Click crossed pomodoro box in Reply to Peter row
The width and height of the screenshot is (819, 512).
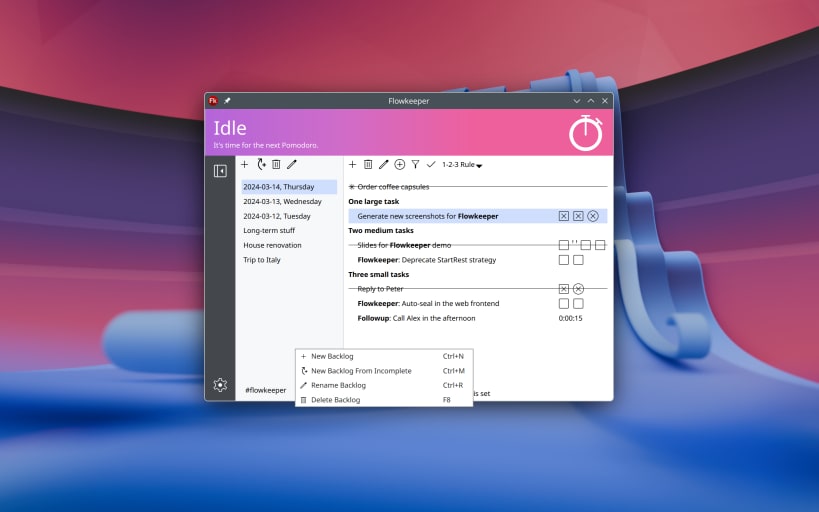(564, 289)
